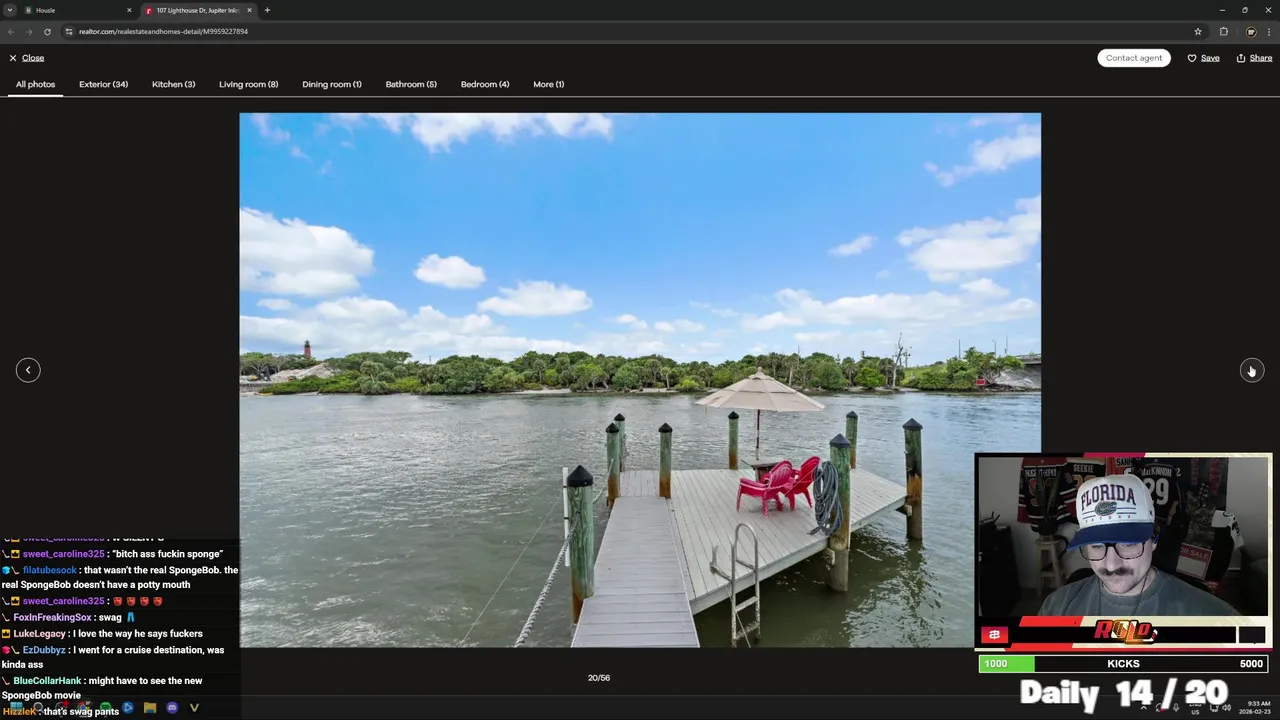Close the 107 Lighthouse Dr browser tab
The height and width of the screenshot is (720, 1280).
click(248, 10)
